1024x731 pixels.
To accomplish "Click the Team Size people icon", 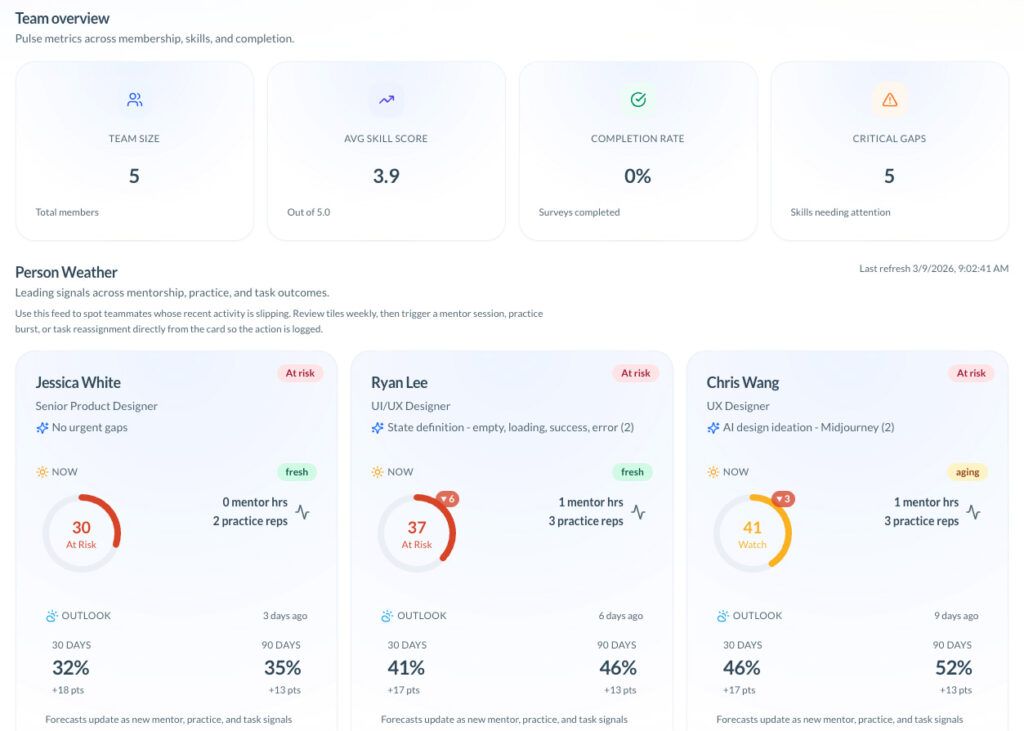I will [134, 99].
